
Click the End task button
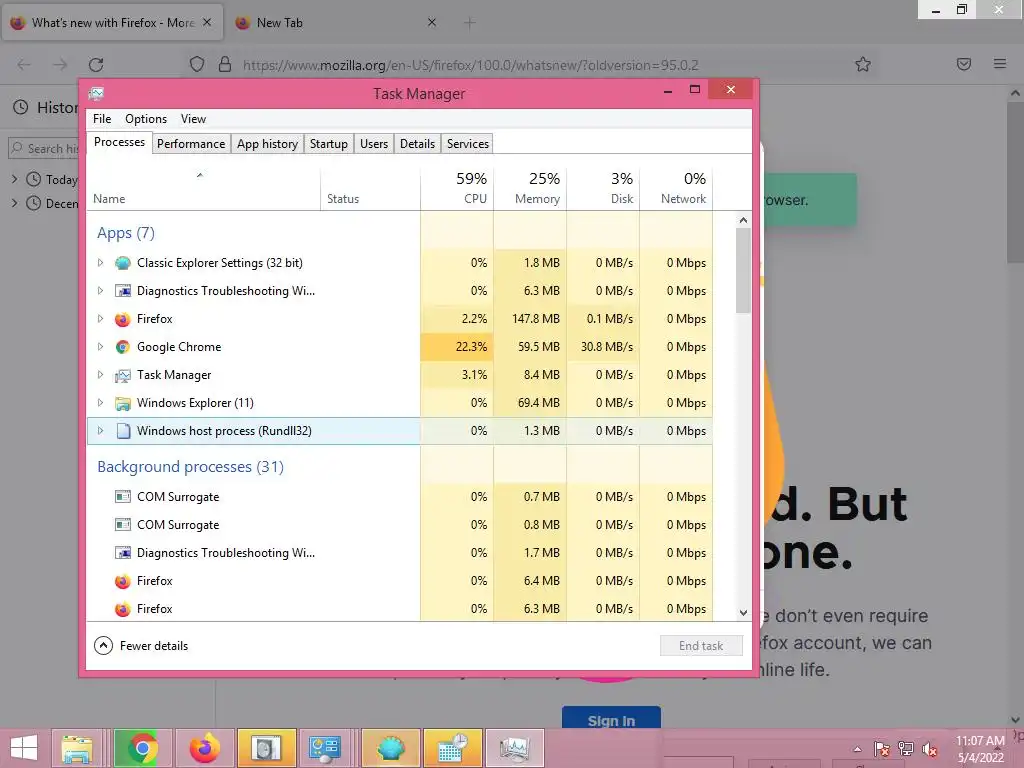[701, 646]
